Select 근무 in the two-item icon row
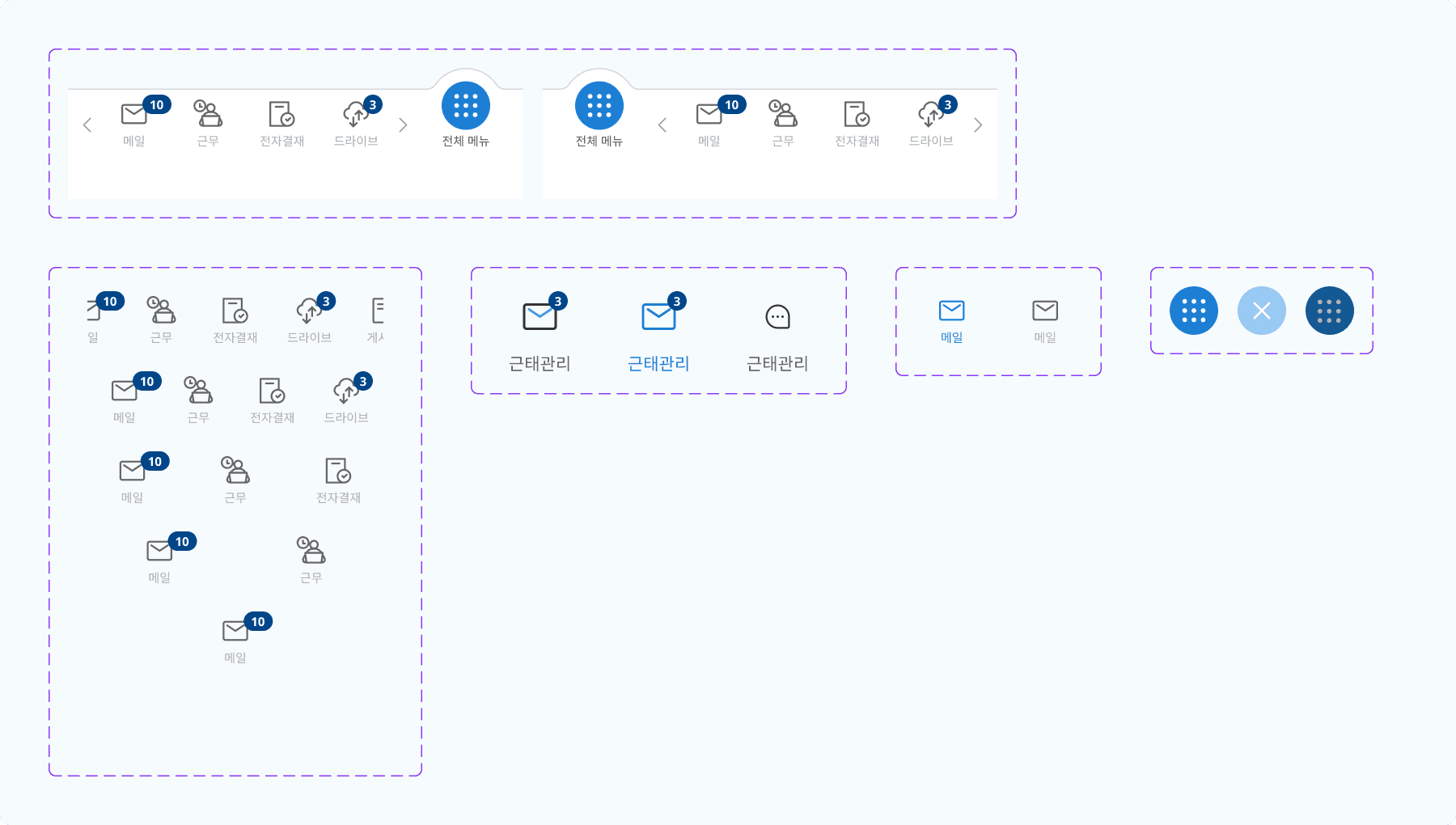 [x=311, y=561]
